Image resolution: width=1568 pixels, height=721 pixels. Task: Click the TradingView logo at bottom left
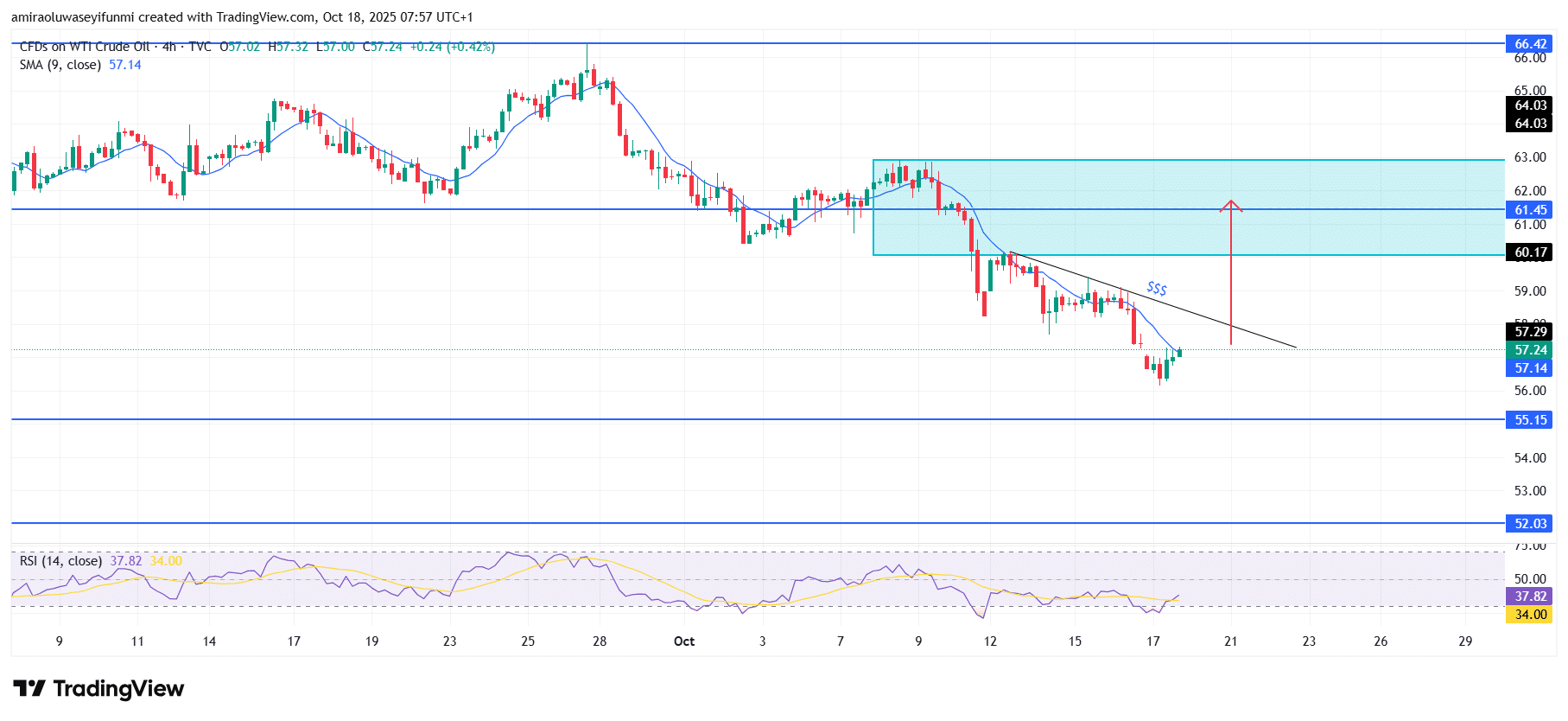click(98, 689)
